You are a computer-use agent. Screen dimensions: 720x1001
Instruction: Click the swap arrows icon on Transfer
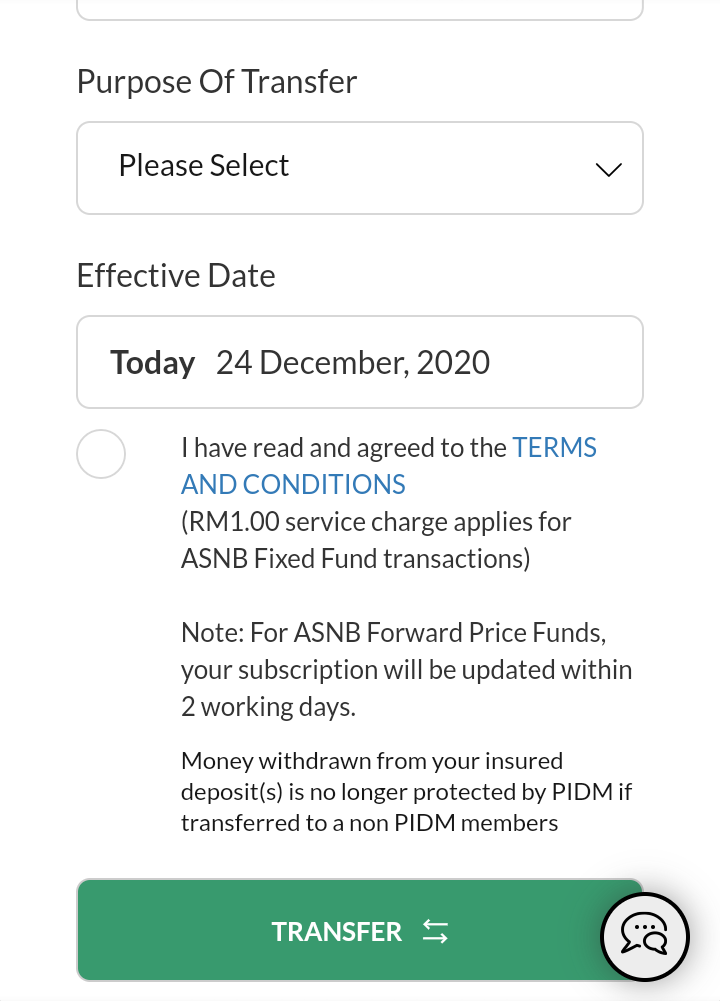[435, 932]
